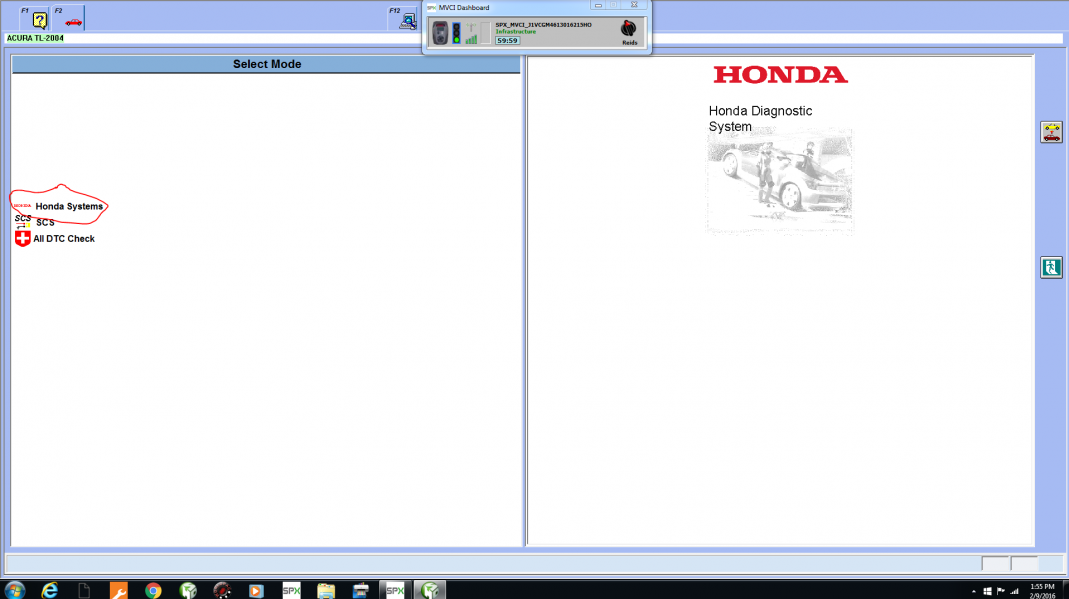Image resolution: width=1069 pixels, height=599 pixels.
Task: Click traffic light status icon in MVCI Dashboard
Action: click(456, 33)
